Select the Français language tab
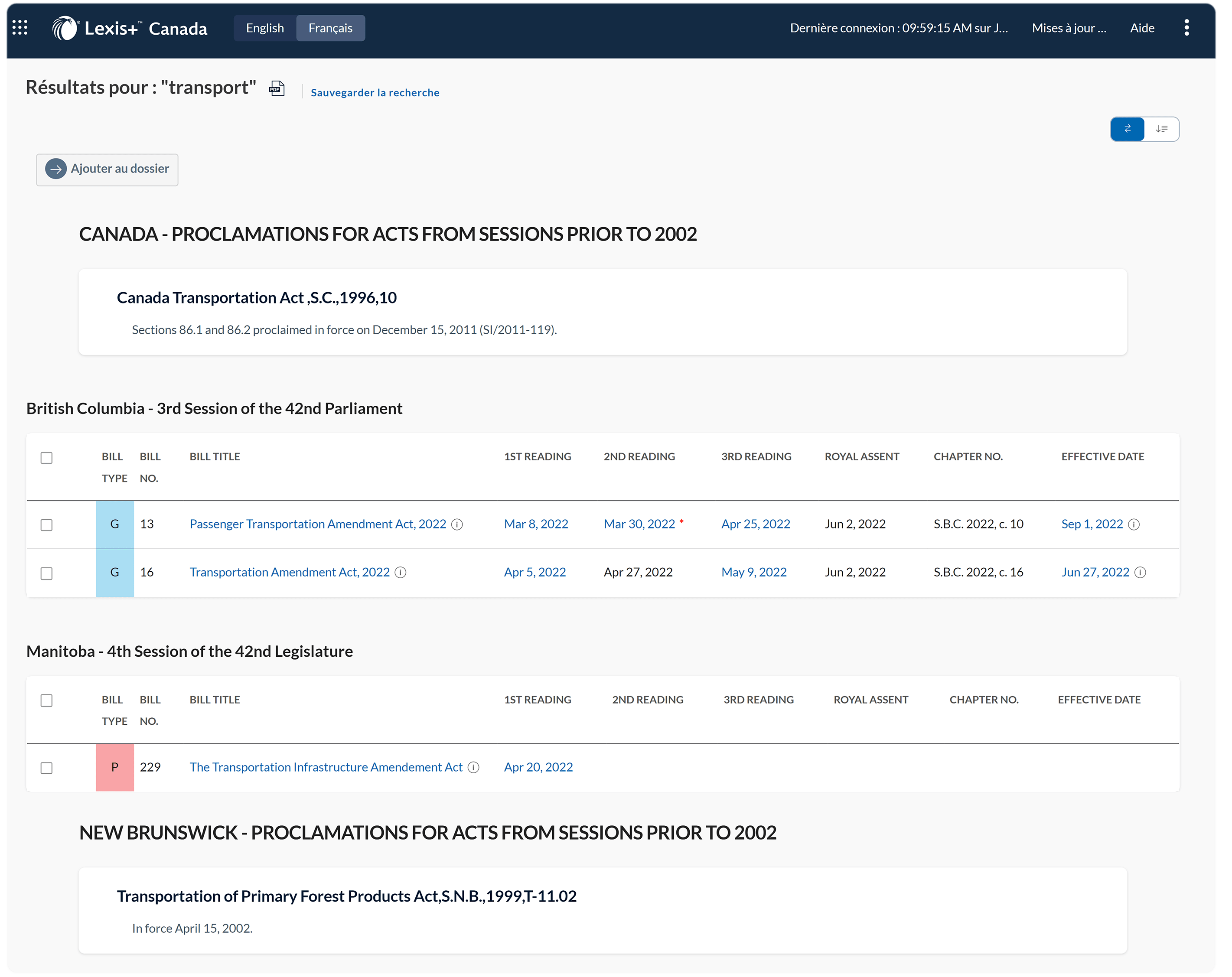Screen dimensions: 1232x977 (330, 28)
